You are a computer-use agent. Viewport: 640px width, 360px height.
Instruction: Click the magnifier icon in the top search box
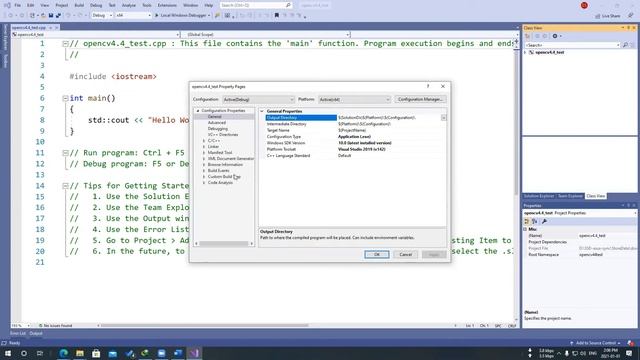click(288, 5)
